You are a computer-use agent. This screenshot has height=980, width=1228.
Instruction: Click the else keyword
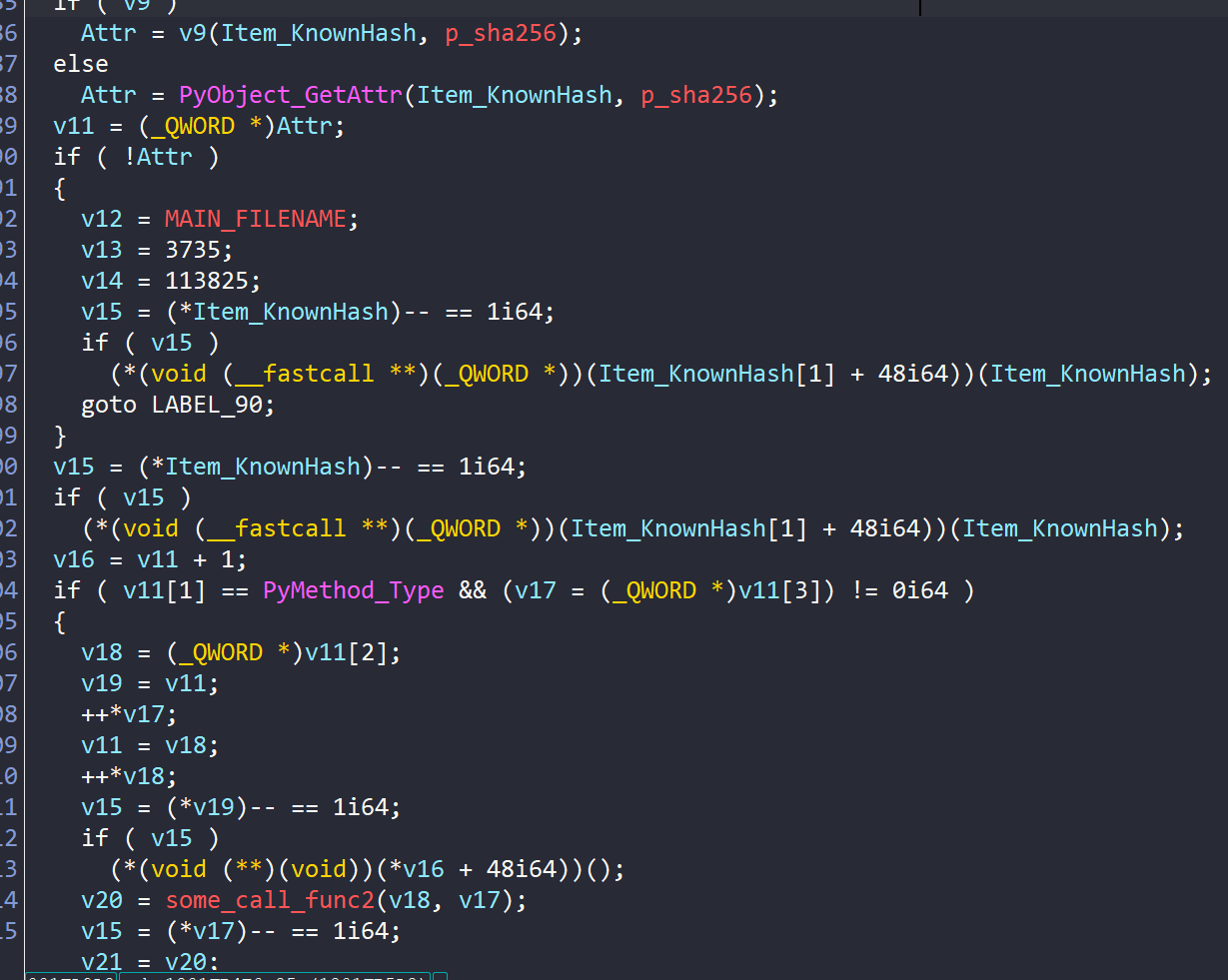click(x=81, y=64)
